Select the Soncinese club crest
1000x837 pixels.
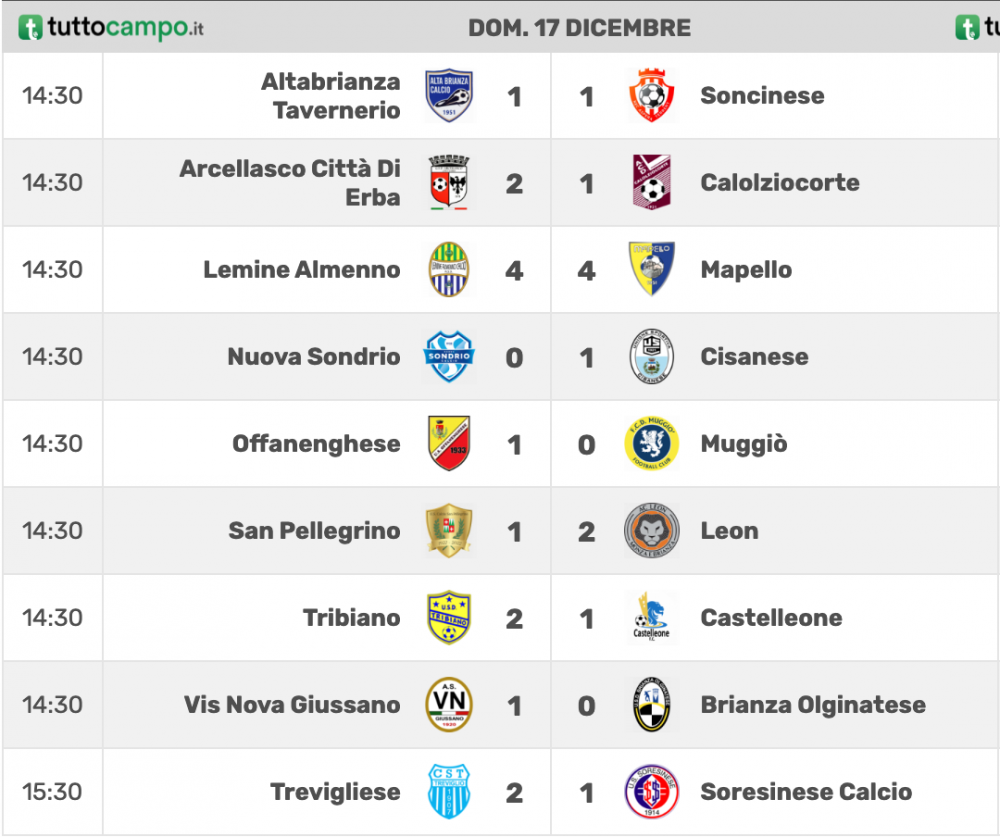[651, 96]
